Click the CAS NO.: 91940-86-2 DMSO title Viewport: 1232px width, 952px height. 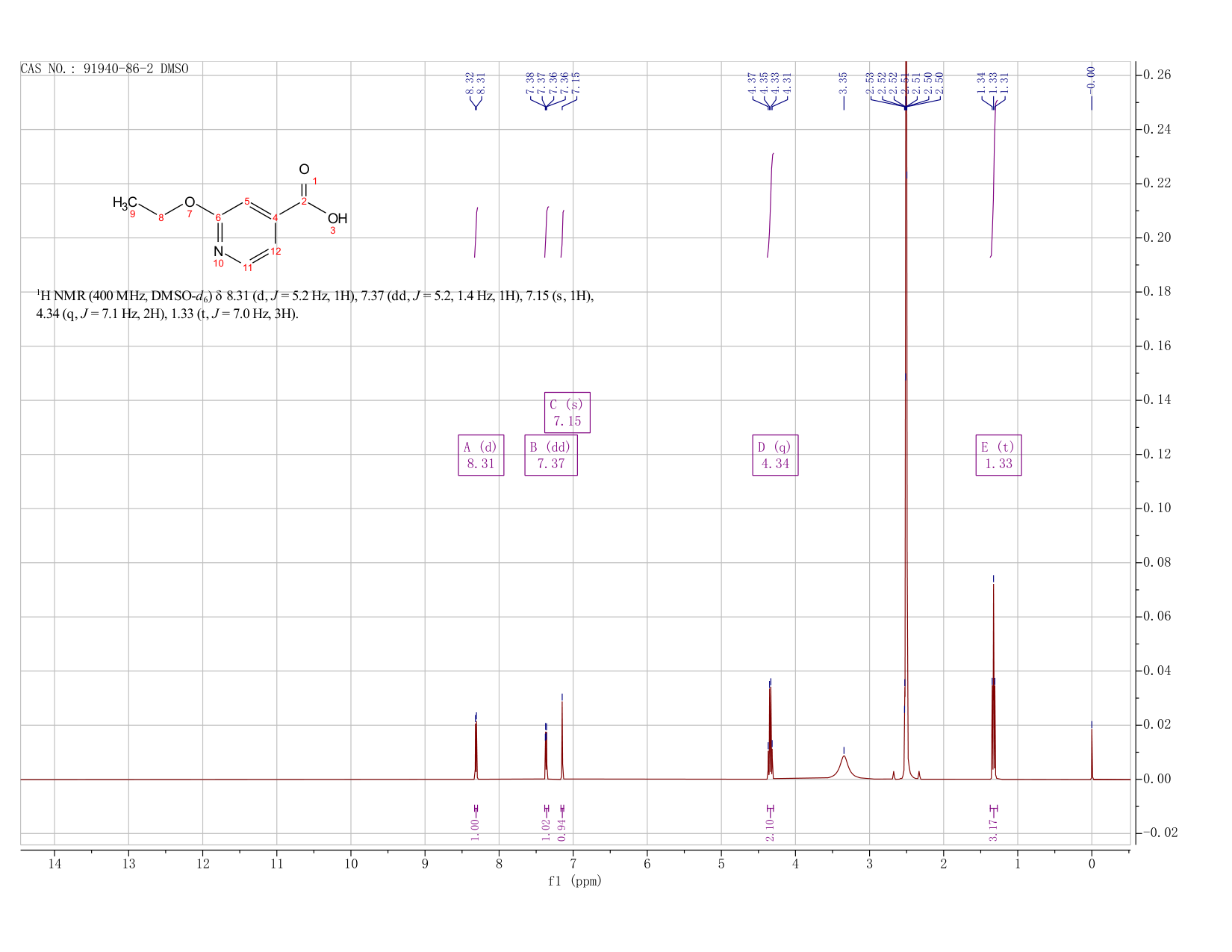click(105, 69)
